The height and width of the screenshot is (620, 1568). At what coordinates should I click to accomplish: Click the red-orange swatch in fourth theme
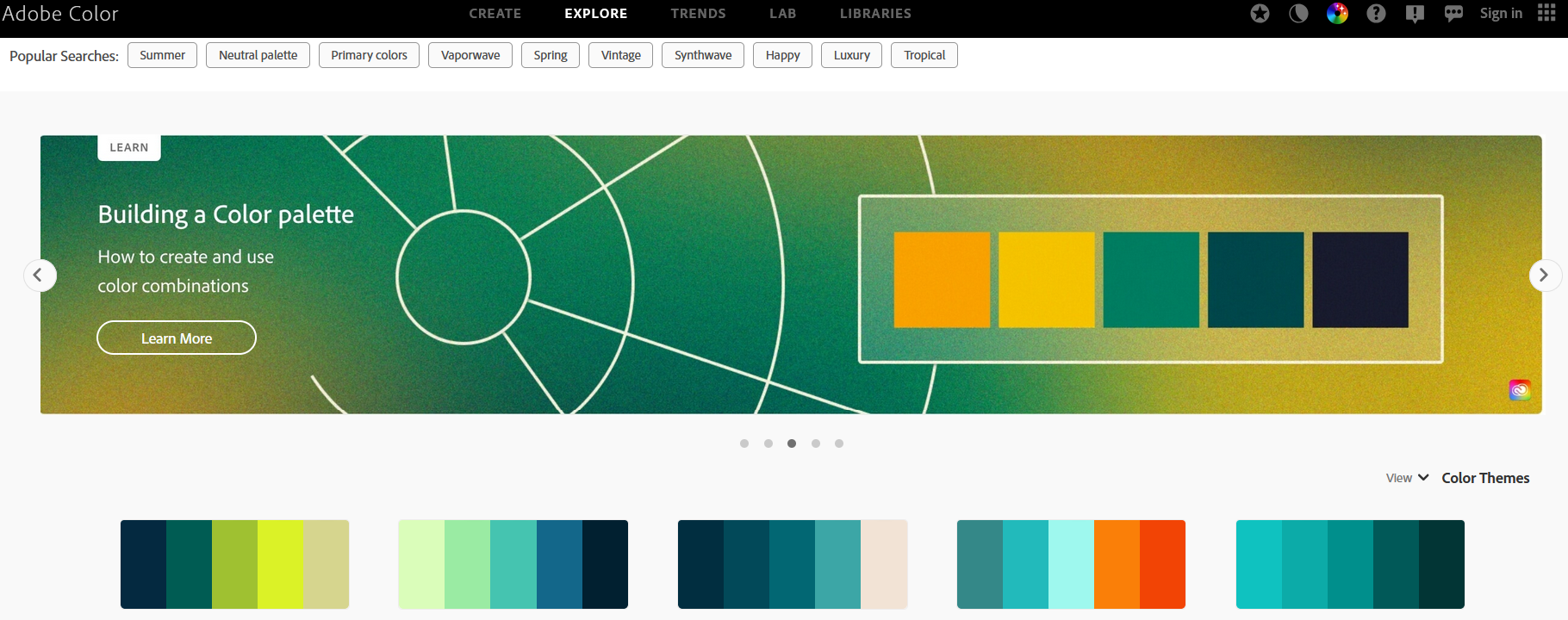[1162, 564]
